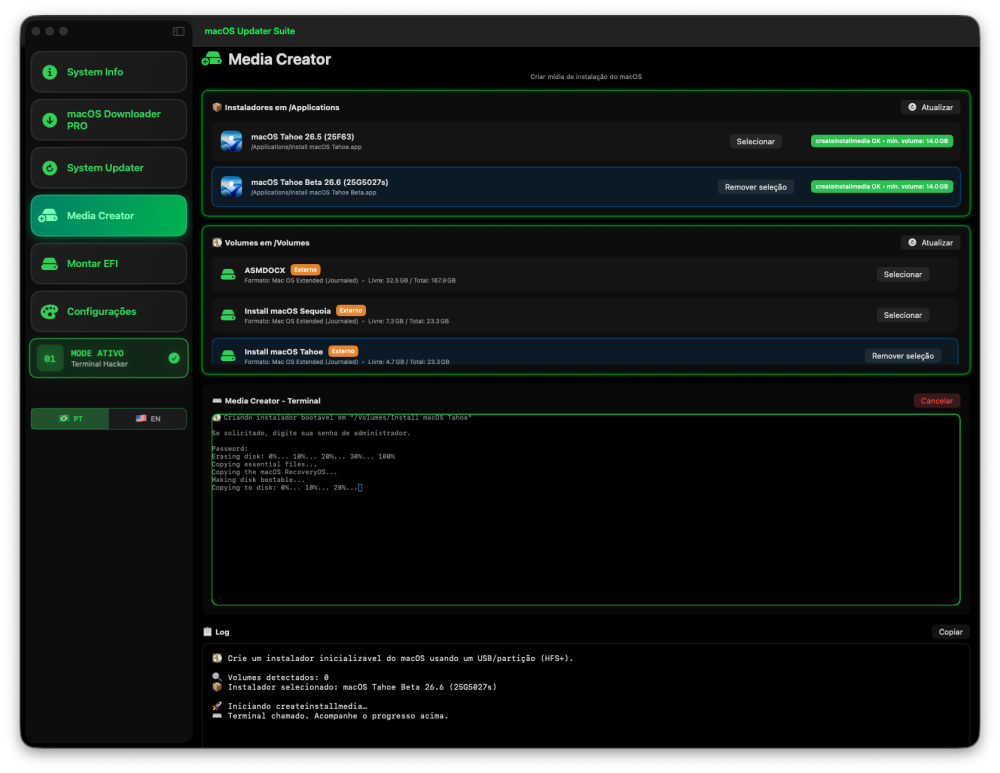This screenshot has height=773, width=1000.
Task: Click Externo tag on ASMDOCX
Action: point(305,270)
